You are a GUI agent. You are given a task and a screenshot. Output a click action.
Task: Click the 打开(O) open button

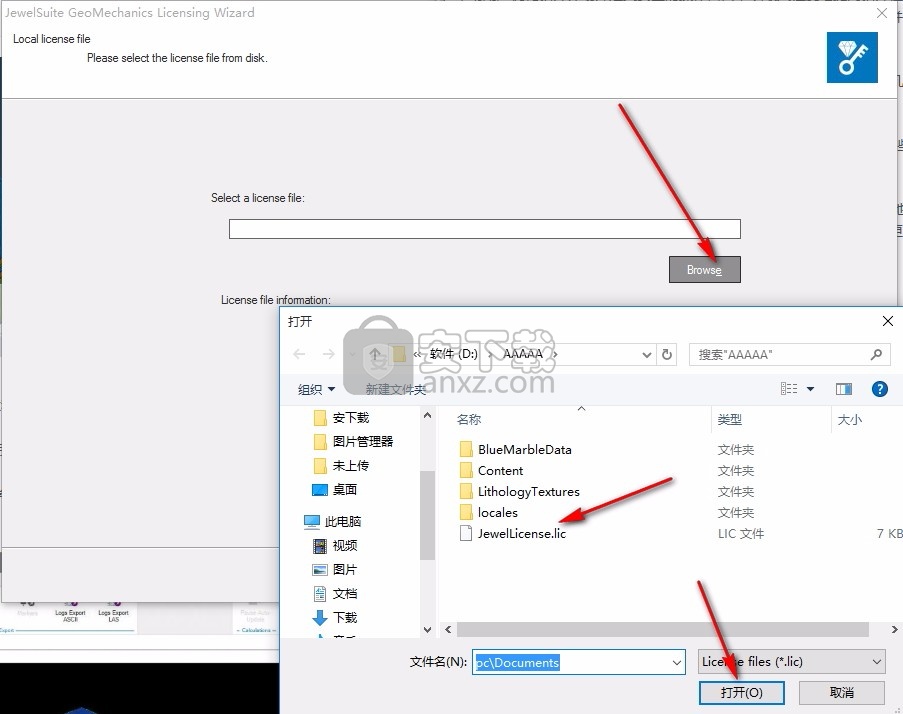point(741,693)
